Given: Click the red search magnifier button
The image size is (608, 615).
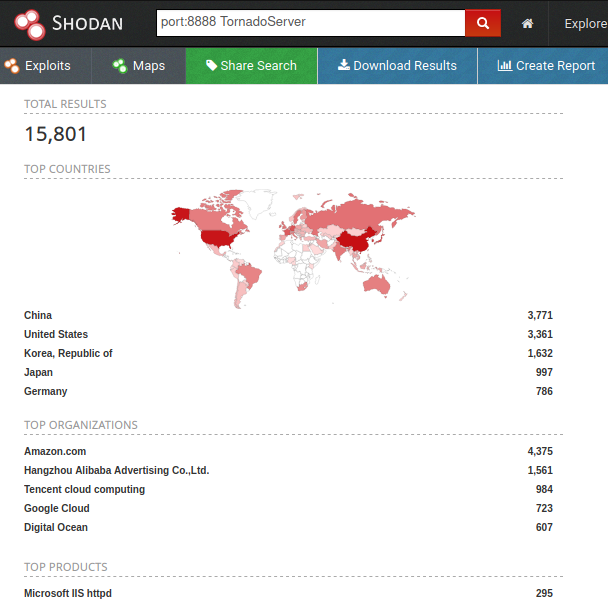Looking at the screenshot, I should click(483, 23).
